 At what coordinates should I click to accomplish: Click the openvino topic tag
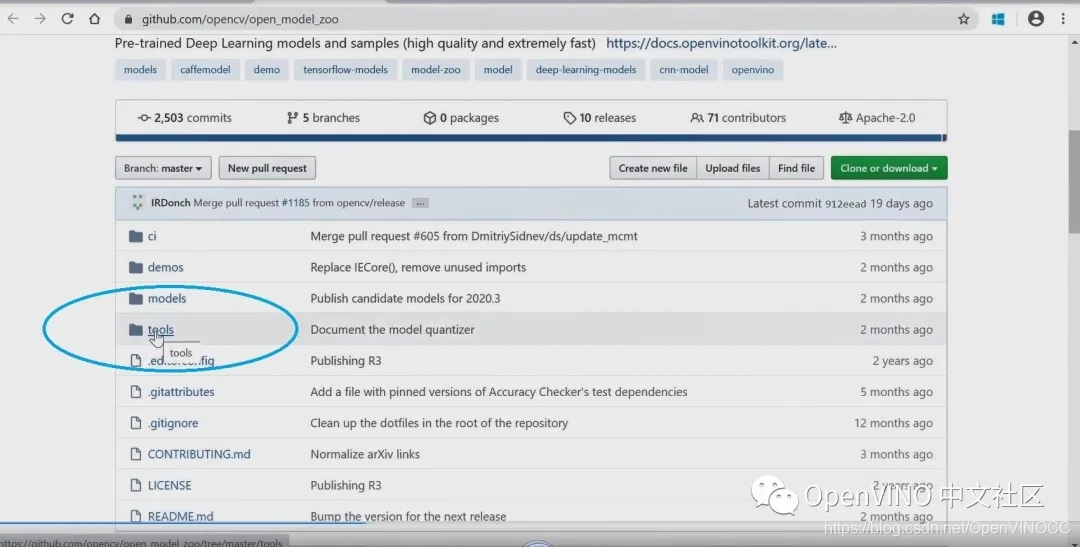tap(753, 70)
